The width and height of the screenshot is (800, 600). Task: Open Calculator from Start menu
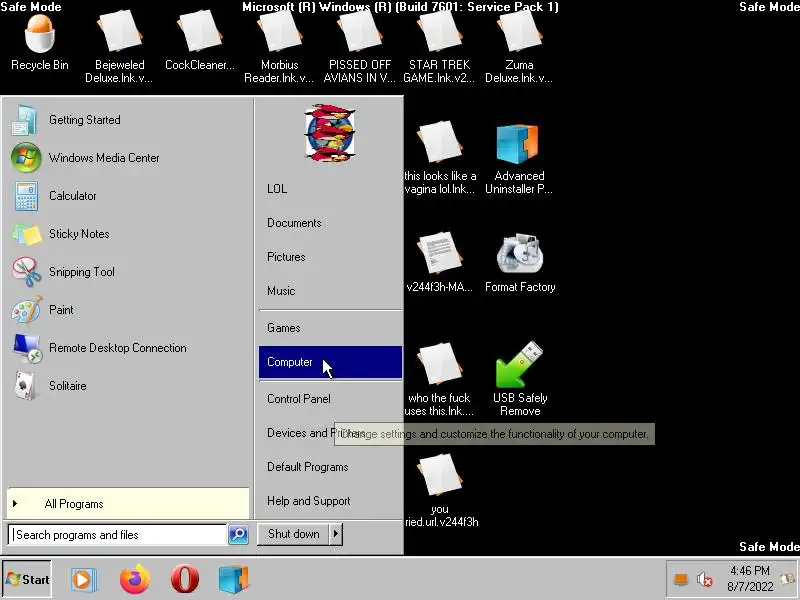click(128, 196)
